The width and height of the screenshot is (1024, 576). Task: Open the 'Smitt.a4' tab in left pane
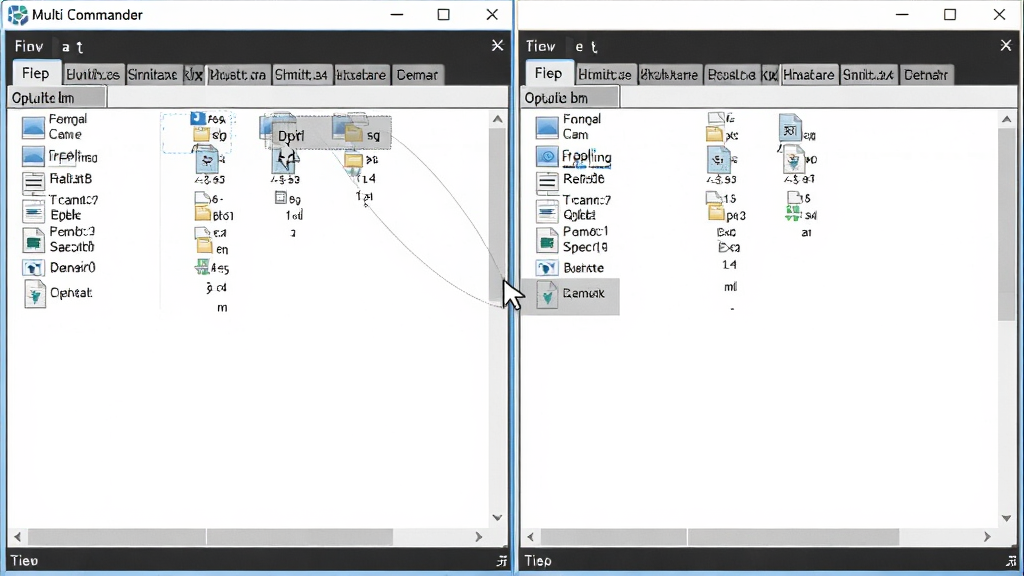click(301, 75)
